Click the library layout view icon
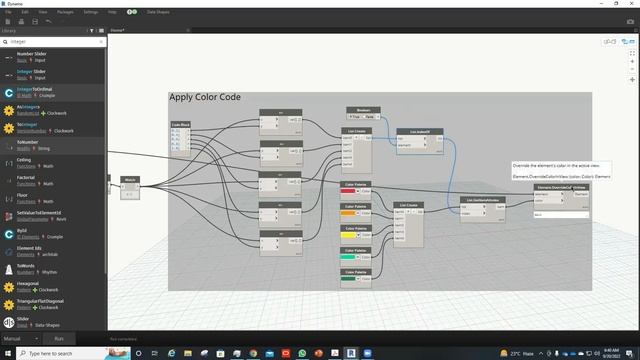This screenshot has width=640, height=360. click(101, 31)
